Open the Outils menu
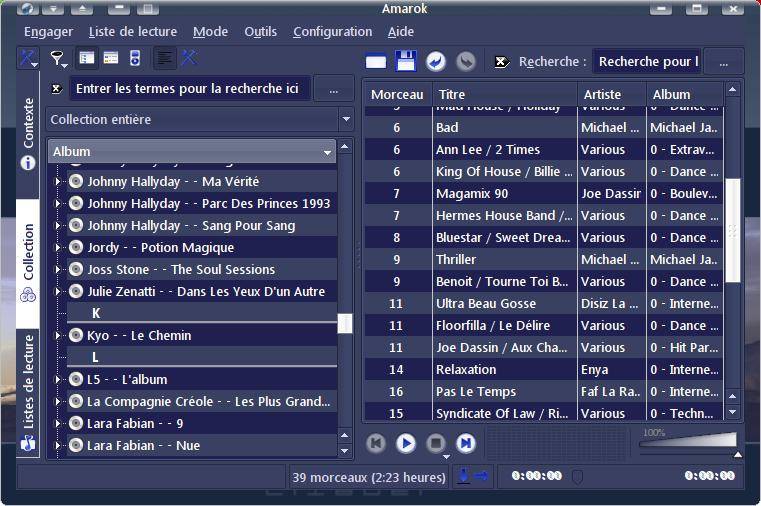761x506 pixels. click(x=260, y=32)
